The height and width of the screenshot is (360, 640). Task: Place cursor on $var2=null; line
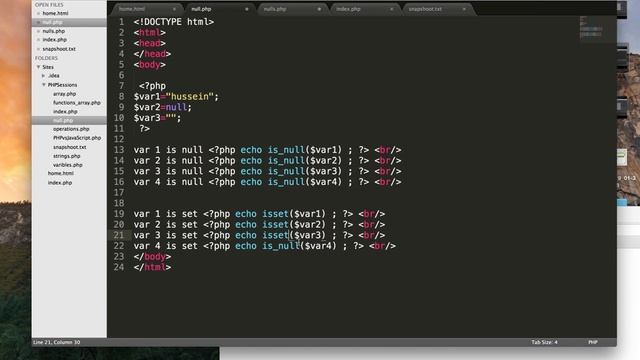click(162, 107)
